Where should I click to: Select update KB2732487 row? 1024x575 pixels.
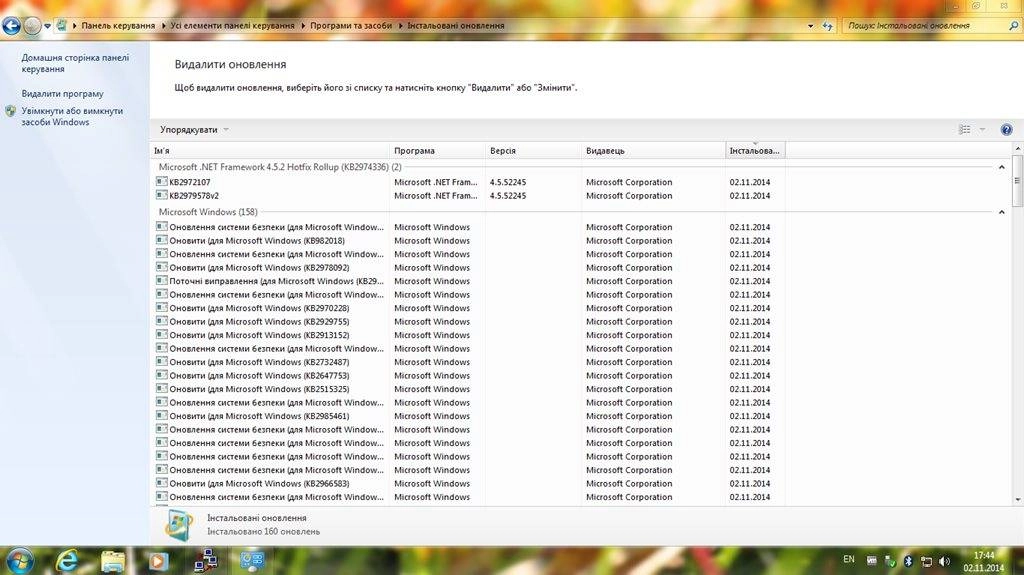470,362
